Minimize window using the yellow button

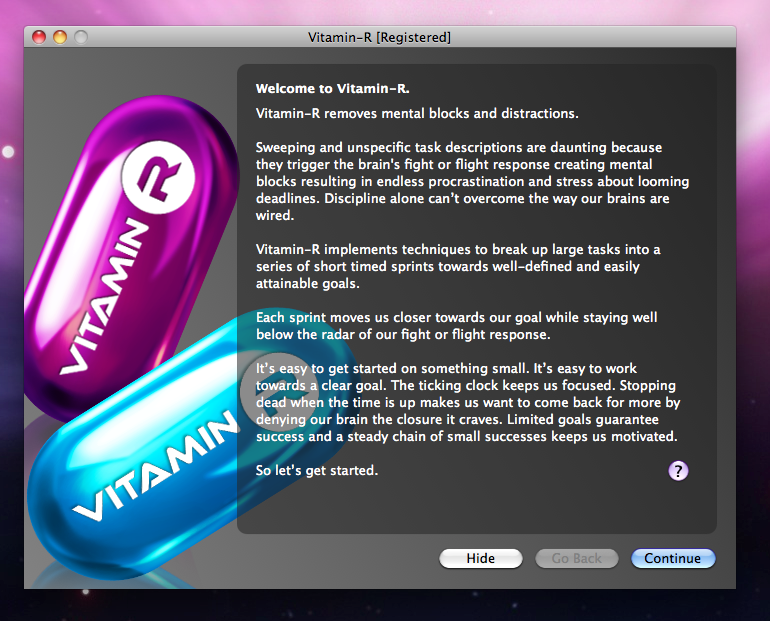60,37
